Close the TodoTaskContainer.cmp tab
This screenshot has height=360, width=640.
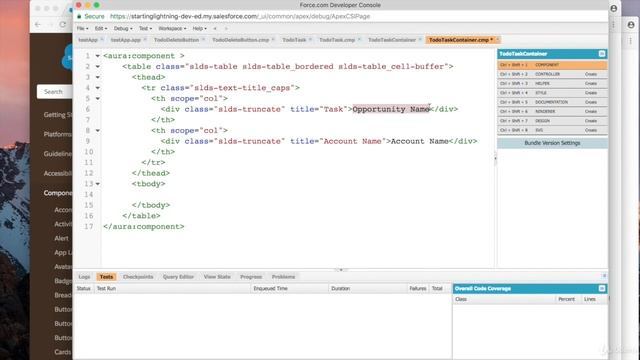tap(497, 40)
